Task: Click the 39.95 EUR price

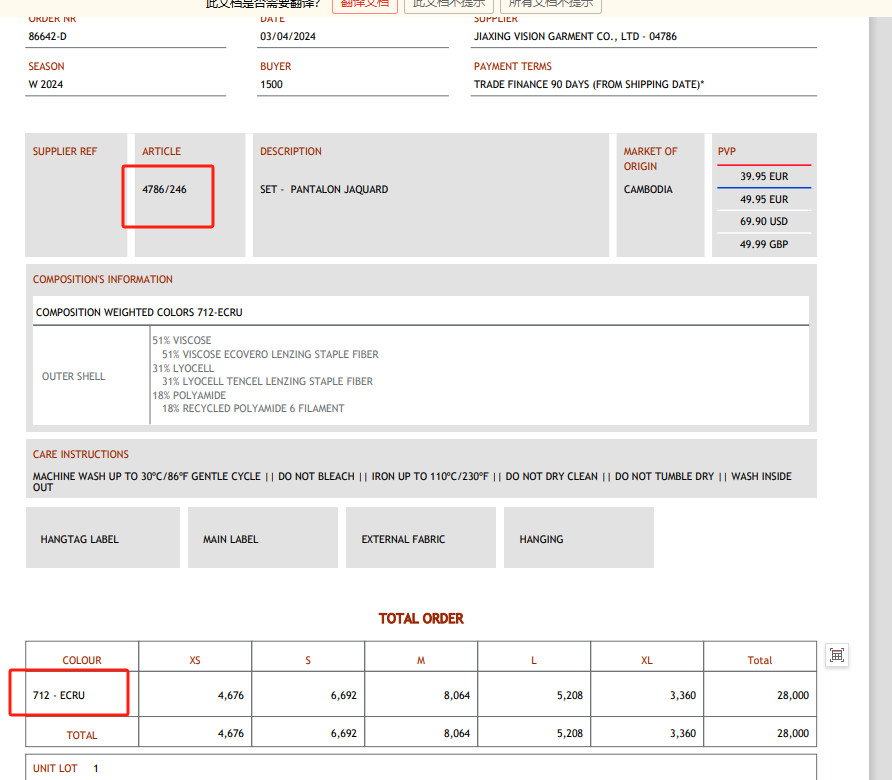Action: click(x=764, y=176)
